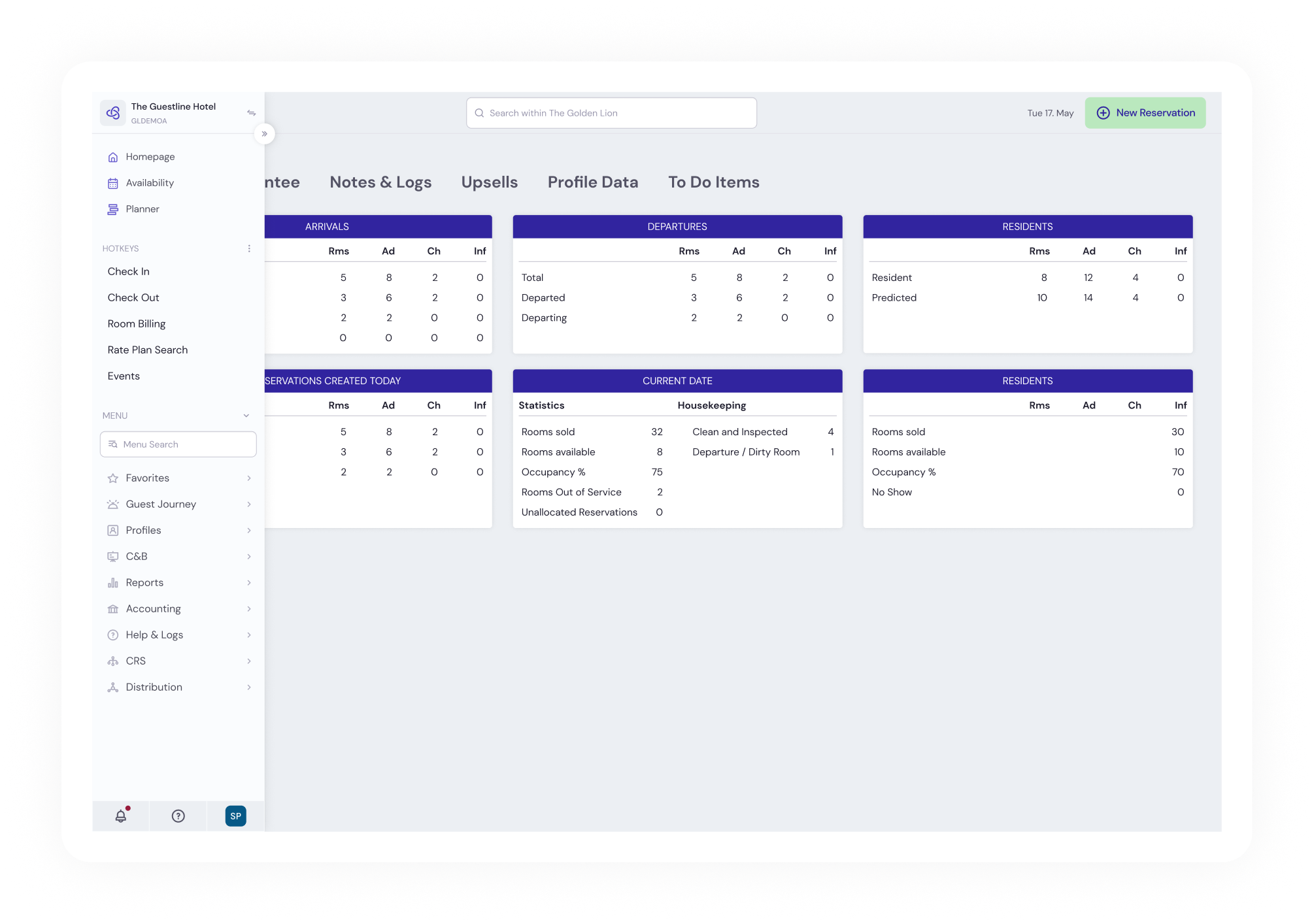Click the Help & Logs question icon
This screenshot has height=924, width=1314.
[113, 635]
